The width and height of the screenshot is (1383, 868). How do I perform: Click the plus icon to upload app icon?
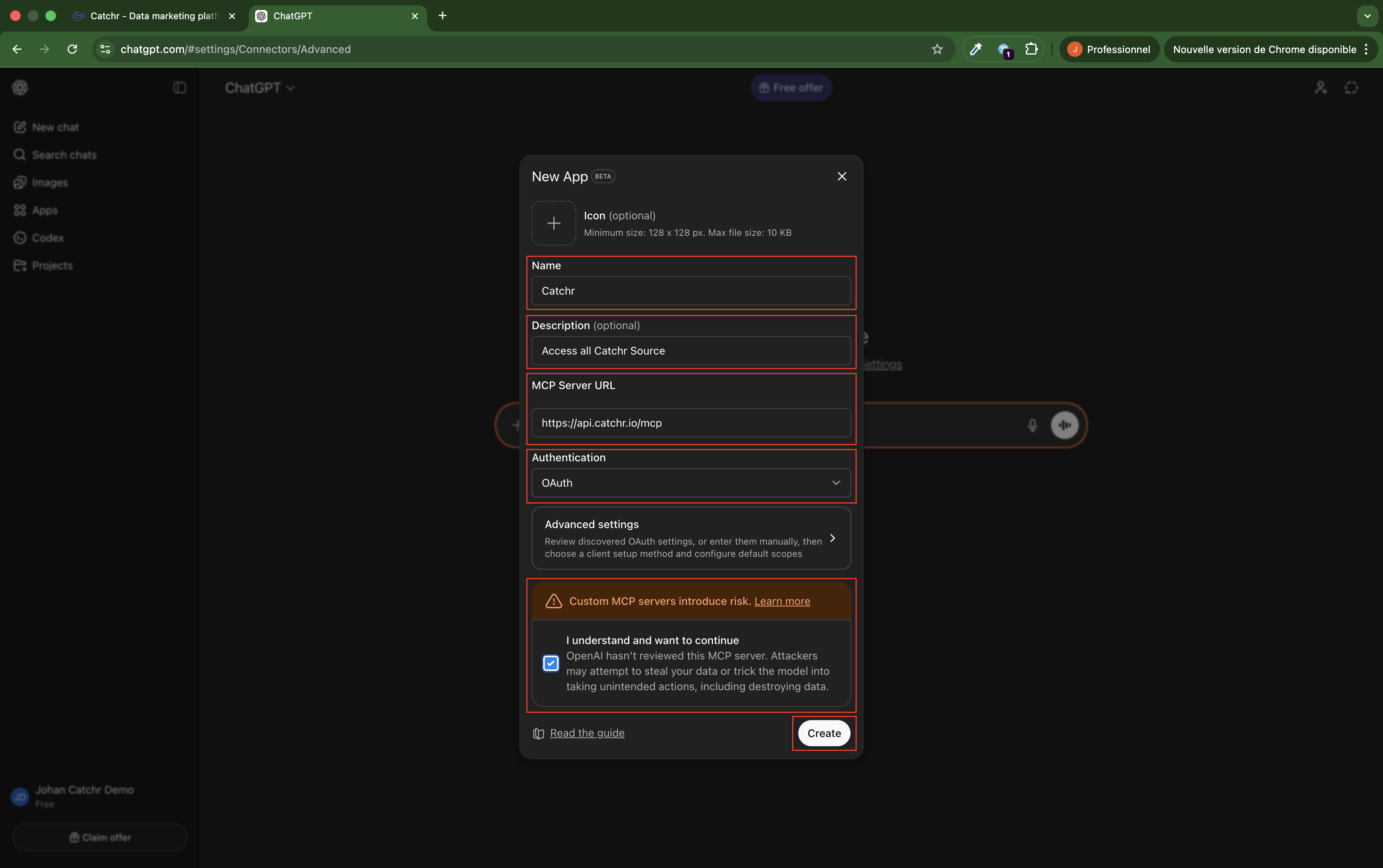[x=554, y=223]
